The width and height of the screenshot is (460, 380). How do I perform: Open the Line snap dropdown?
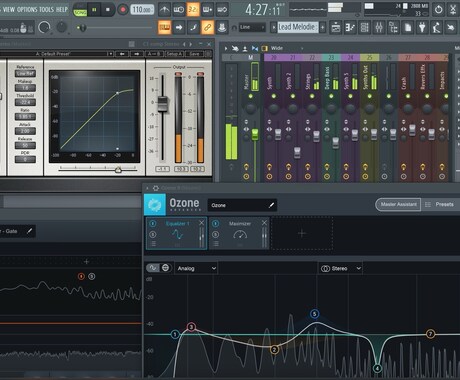pyautogui.click(x=252, y=27)
